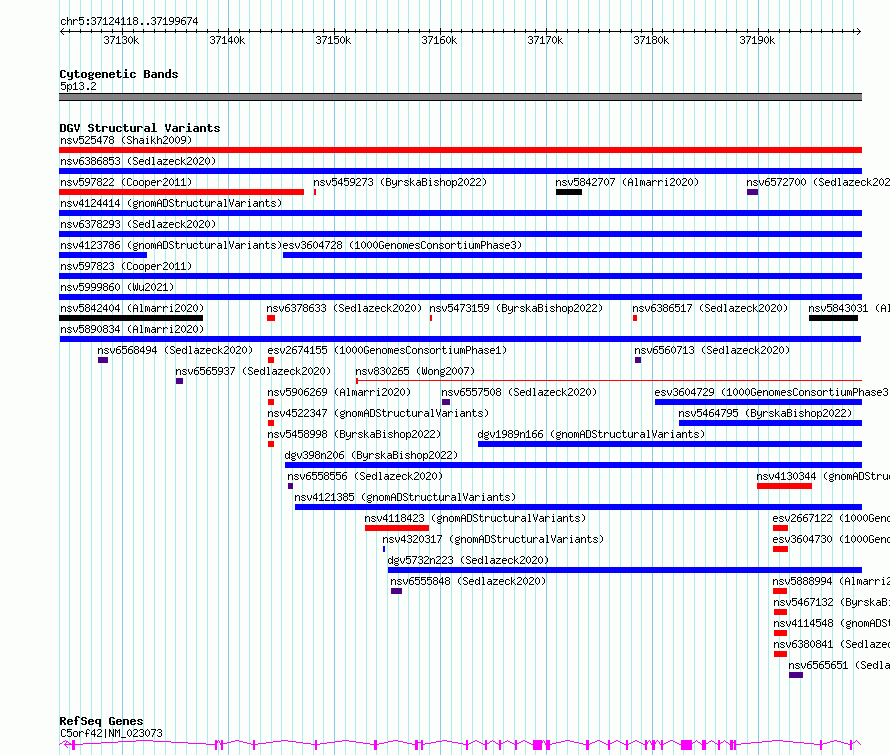890x755 pixels.
Task: Select the red nsv597822 variant bar
Action: 182,192
